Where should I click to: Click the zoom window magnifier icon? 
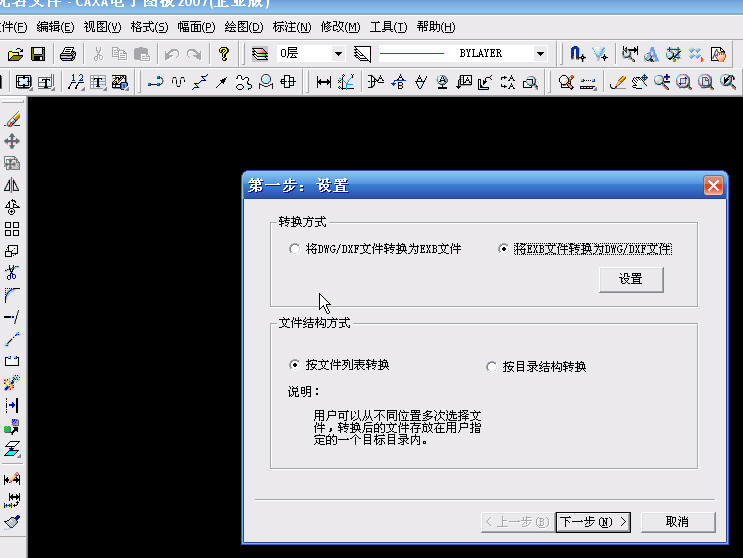[x=684, y=82]
